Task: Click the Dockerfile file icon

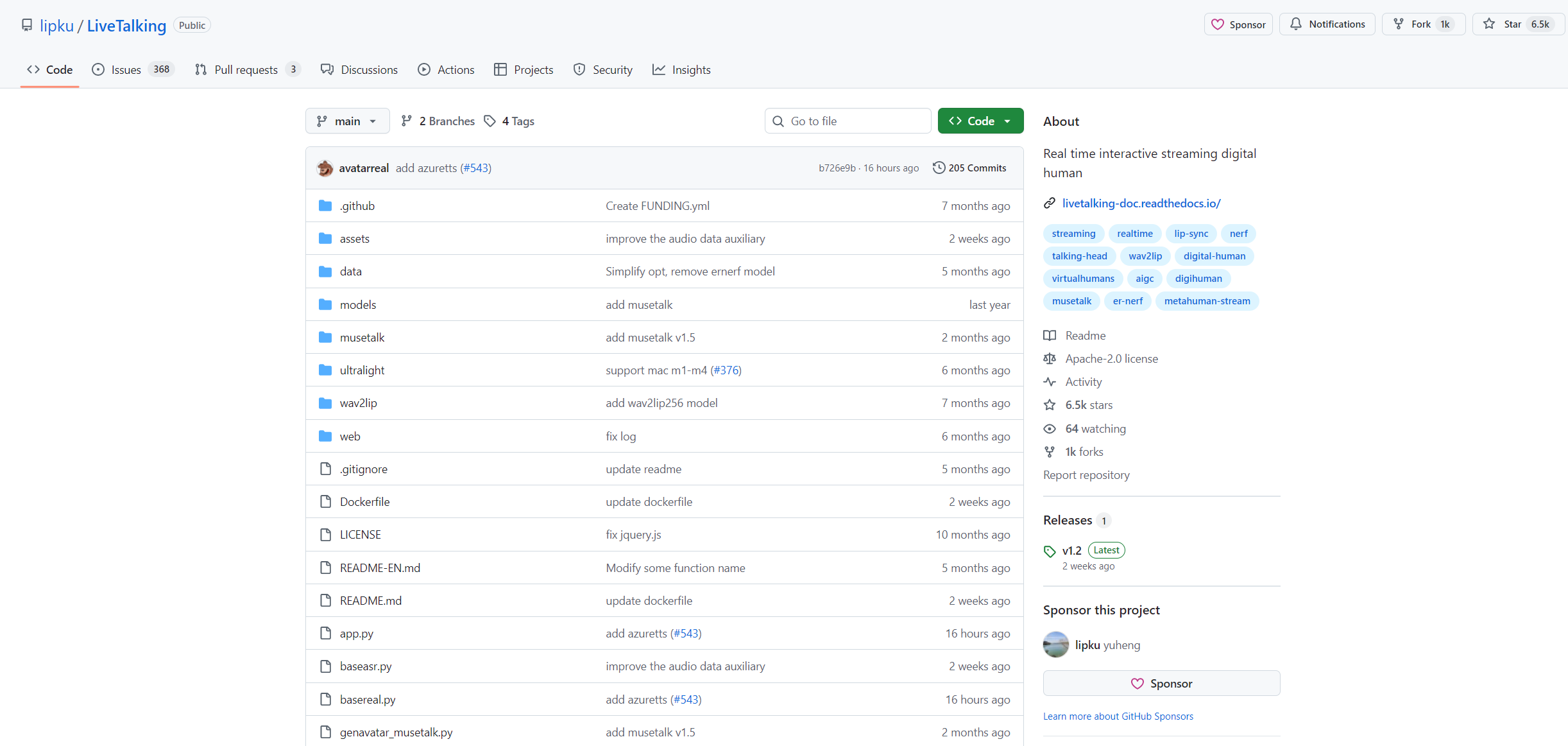Action: [x=325, y=502]
